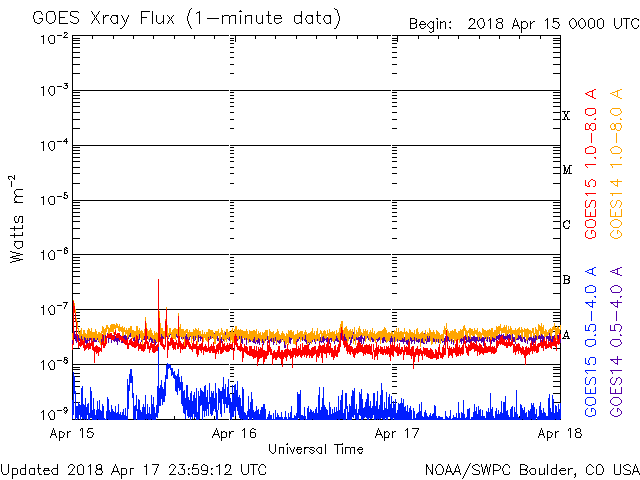The width and height of the screenshot is (640, 480).
Task: Click the C flare class marker
Action: [566, 225]
